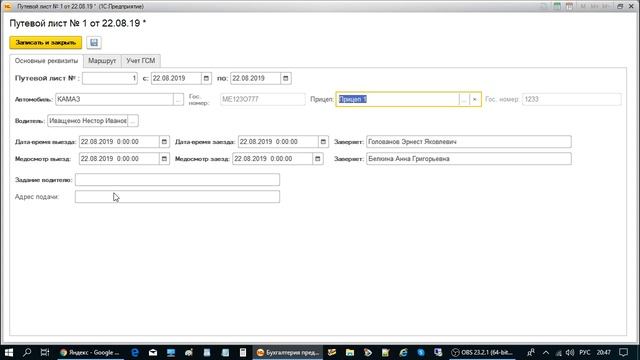Screen dimensions: 640x360
Task: Open the calendar for the 'по' date
Action: [x=286, y=78]
